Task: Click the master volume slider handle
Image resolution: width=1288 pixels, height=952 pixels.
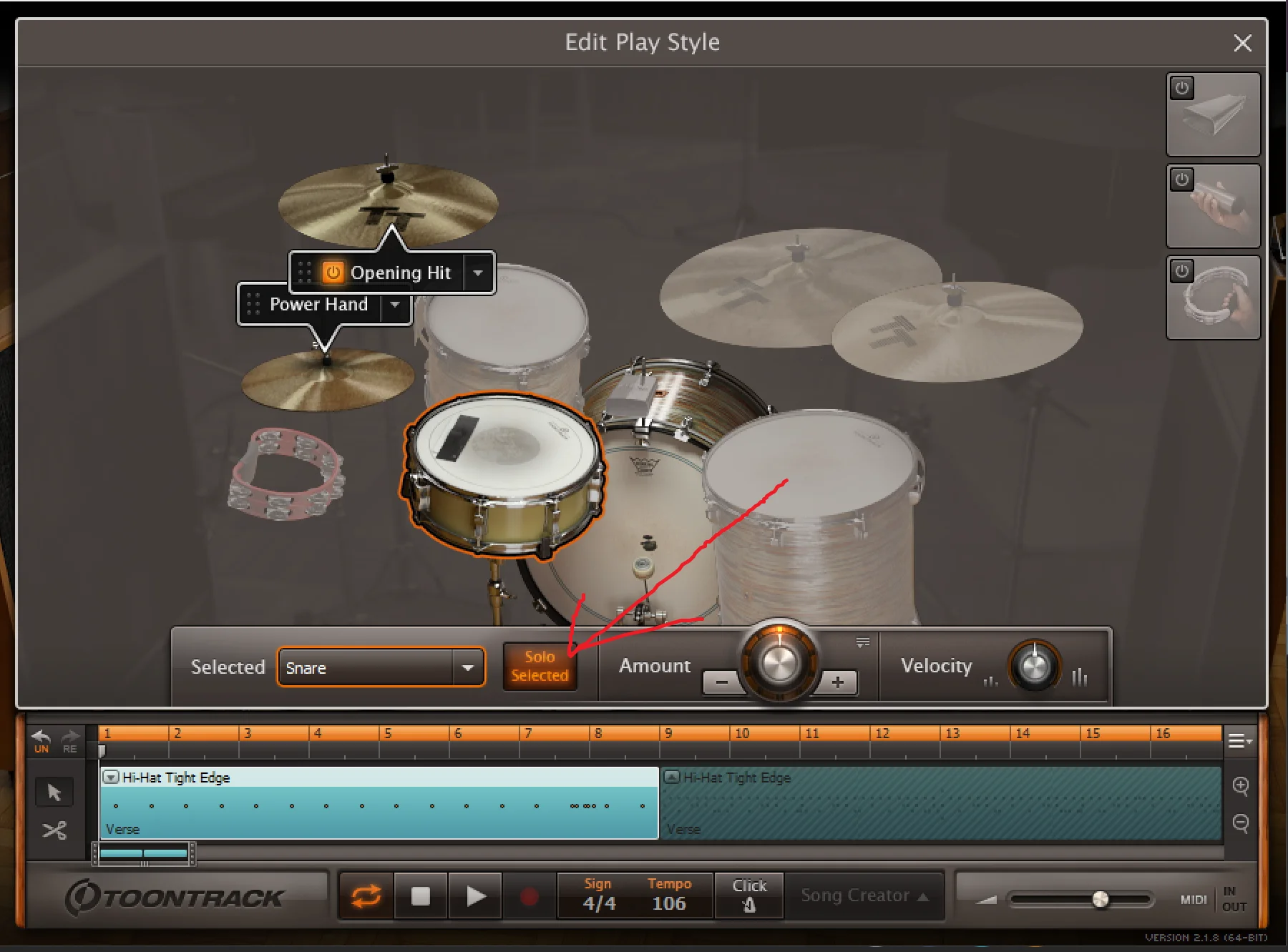Action: click(1101, 899)
